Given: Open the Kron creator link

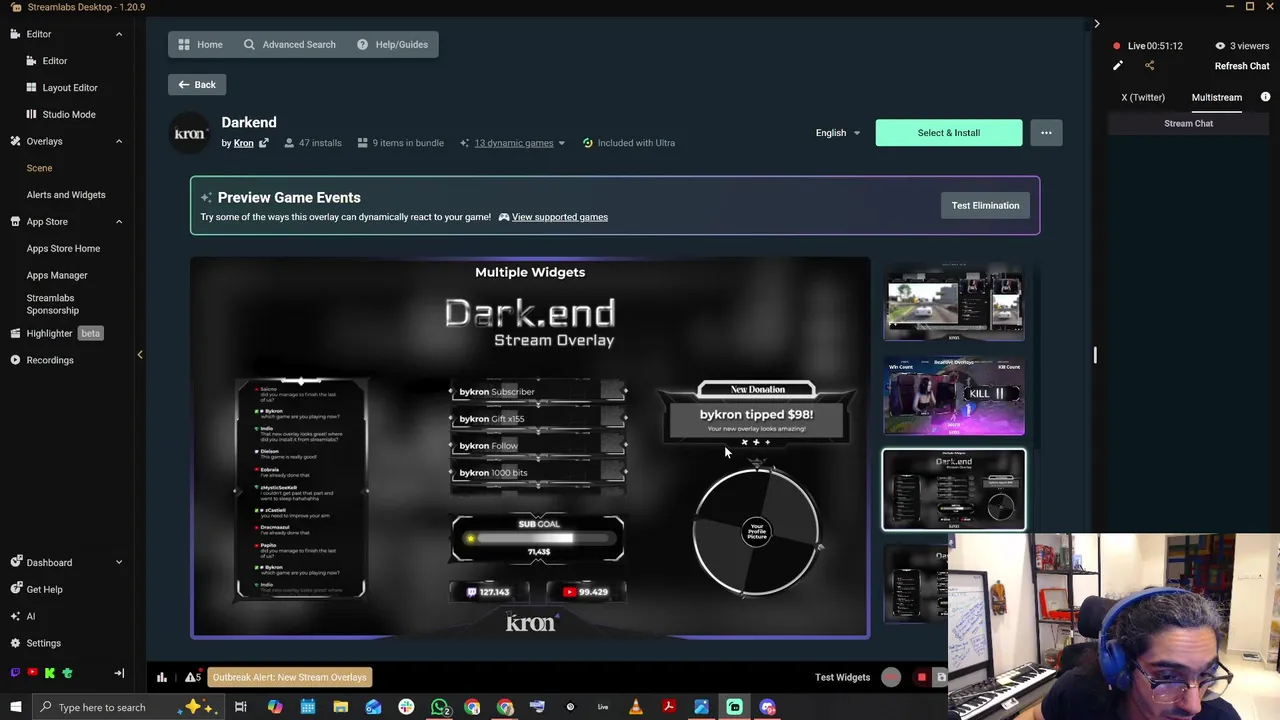Looking at the screenshot, I should (x=243, y=143).
